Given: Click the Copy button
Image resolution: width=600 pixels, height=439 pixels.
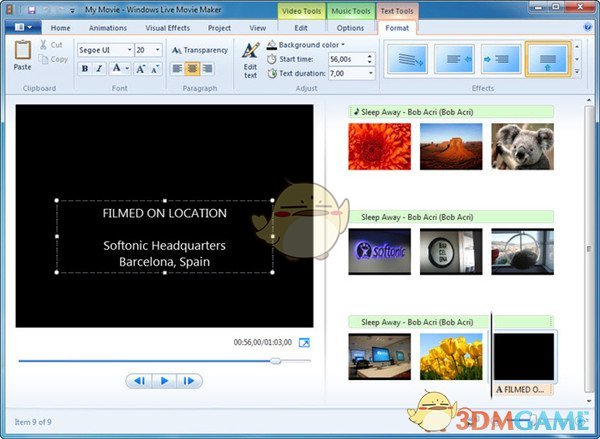Looking at the screenshot, I should point(52,59).
